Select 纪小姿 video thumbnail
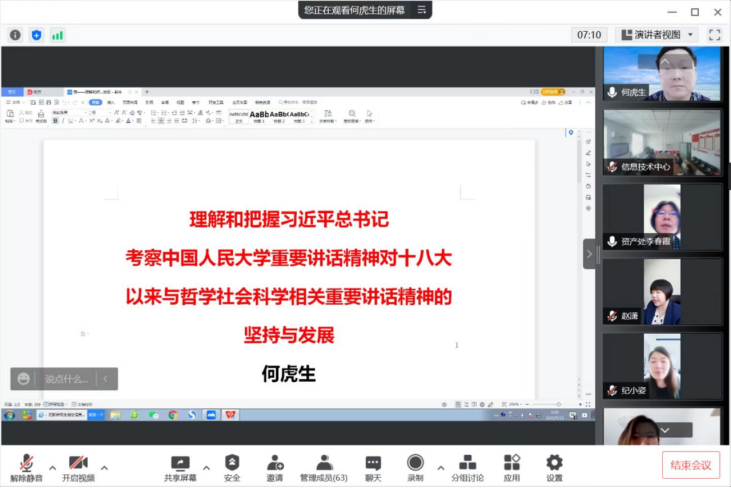Image resolution: width=731 pixels, height=488 pixels. coord(662,366)
